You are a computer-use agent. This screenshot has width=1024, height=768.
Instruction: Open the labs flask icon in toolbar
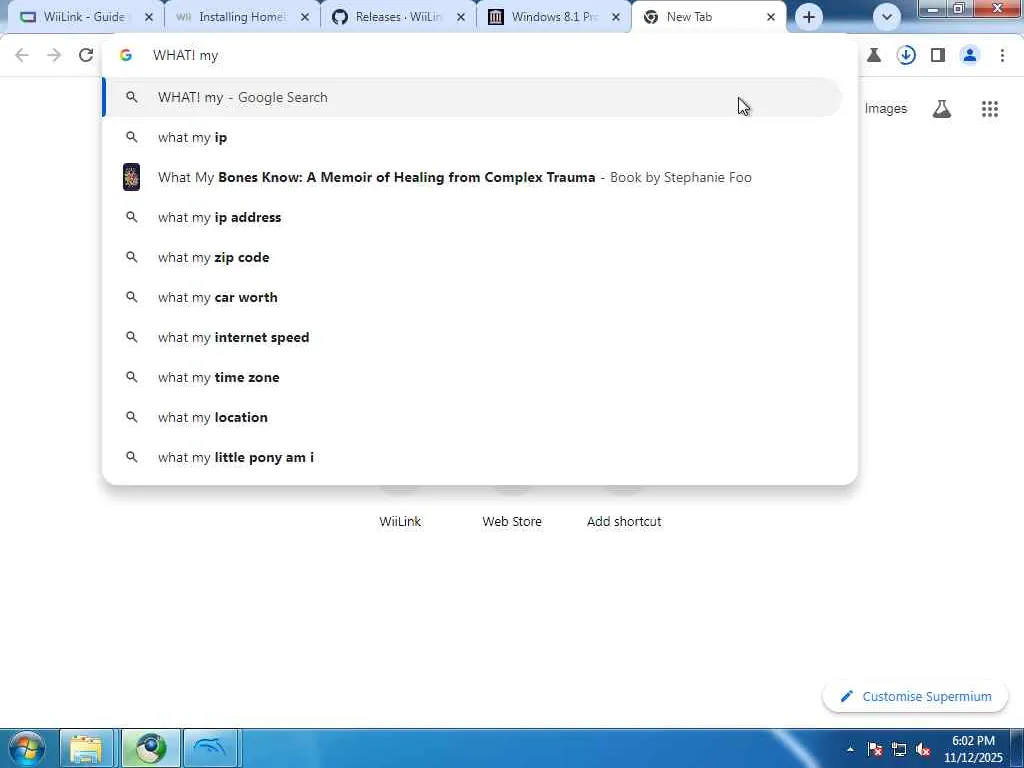pyautogui.click(x=874, y=56)
